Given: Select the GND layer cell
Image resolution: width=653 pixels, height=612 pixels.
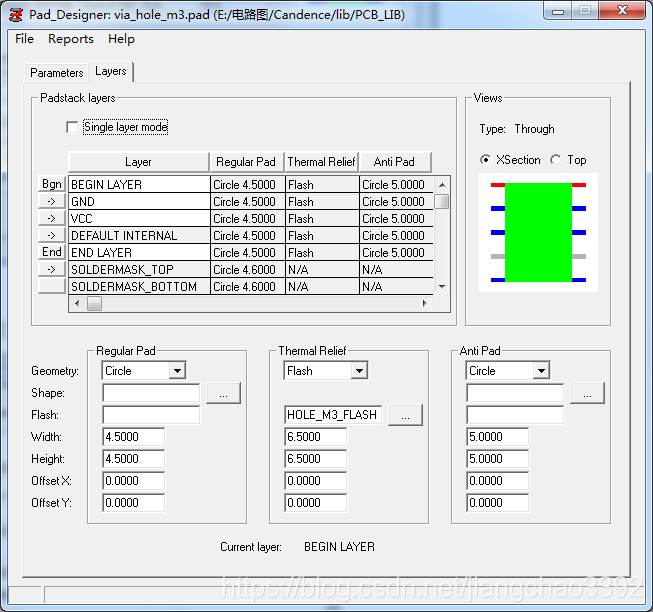Looking at the screenshot, I should click(x=140, y=202).
